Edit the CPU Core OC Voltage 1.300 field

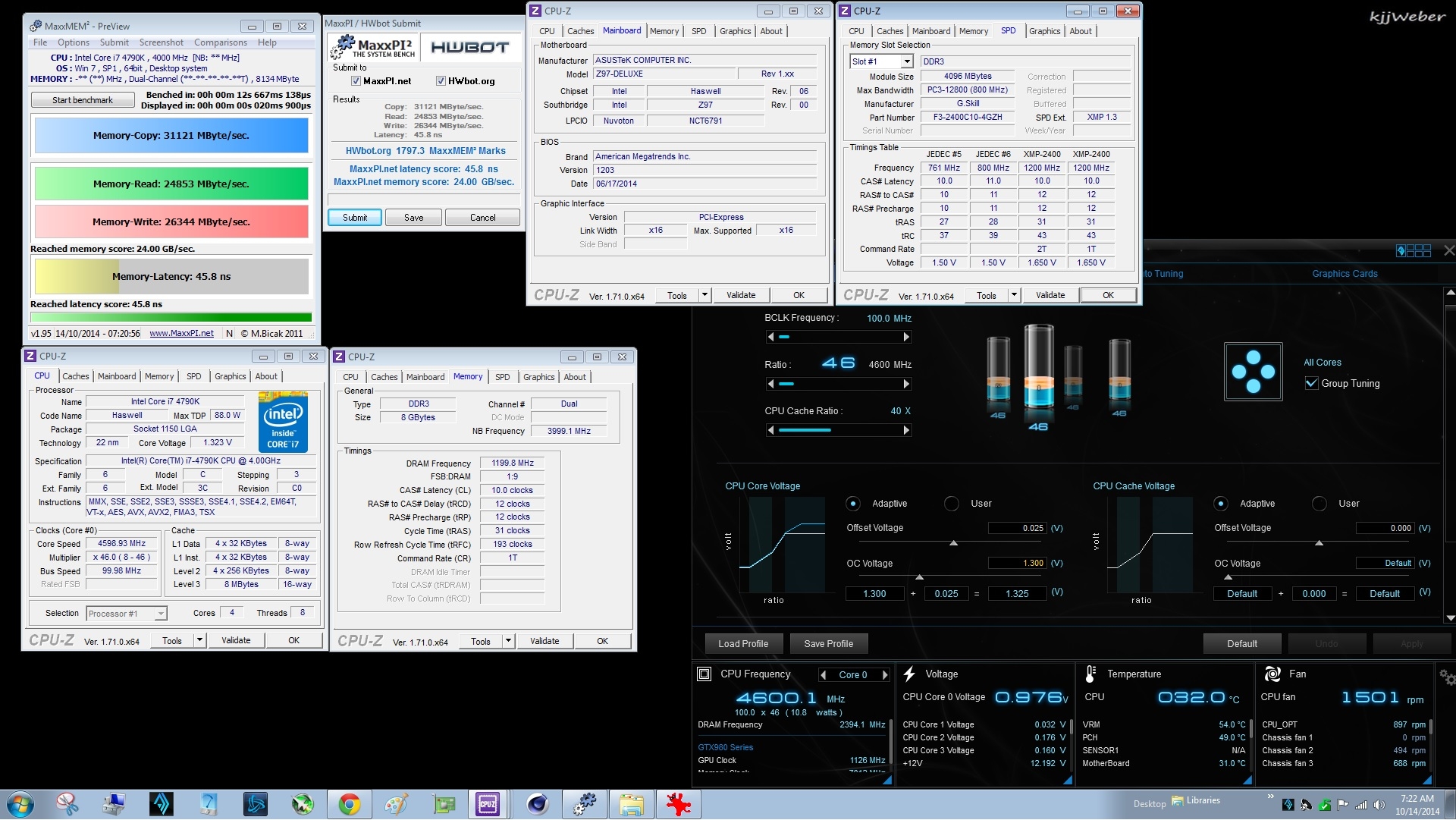pos(1017,564)
